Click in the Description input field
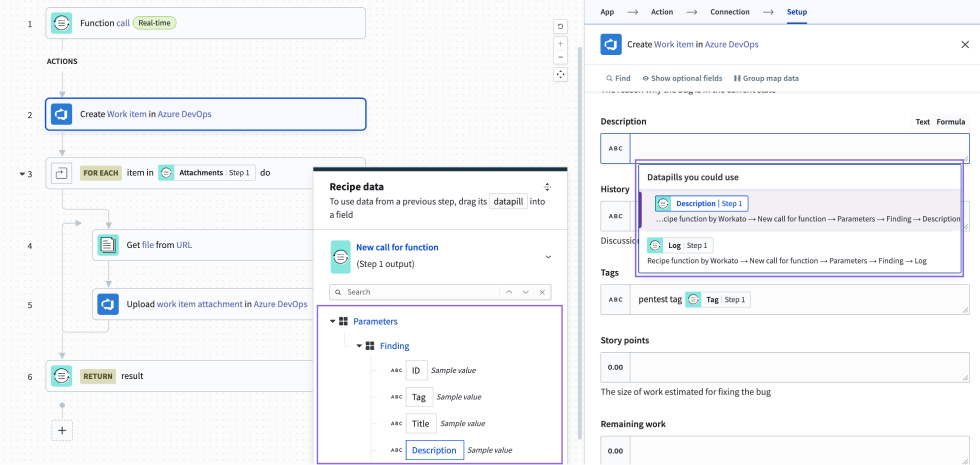980x465 pixels. 799,149
